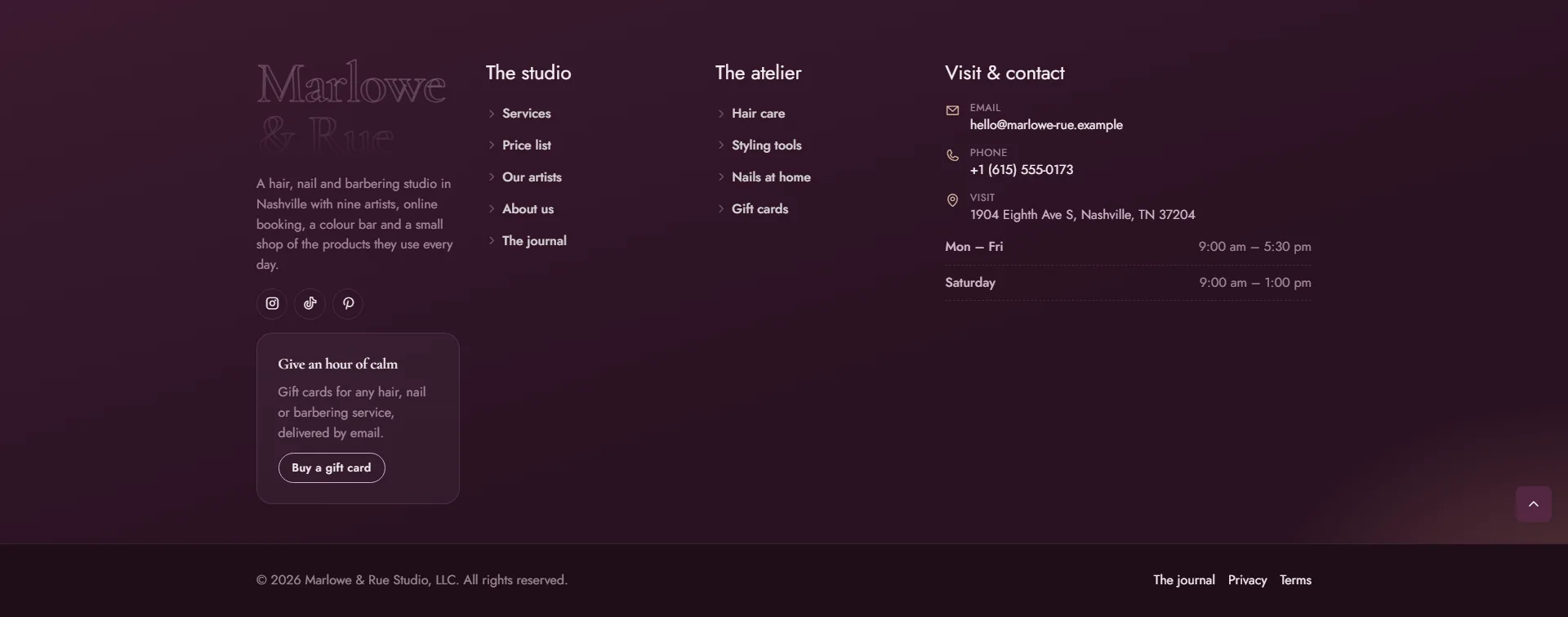This screenshot has width=1568, height=617.
Task: Open the 1904 Eighth Ave S address
Action: coord(1082,215)
